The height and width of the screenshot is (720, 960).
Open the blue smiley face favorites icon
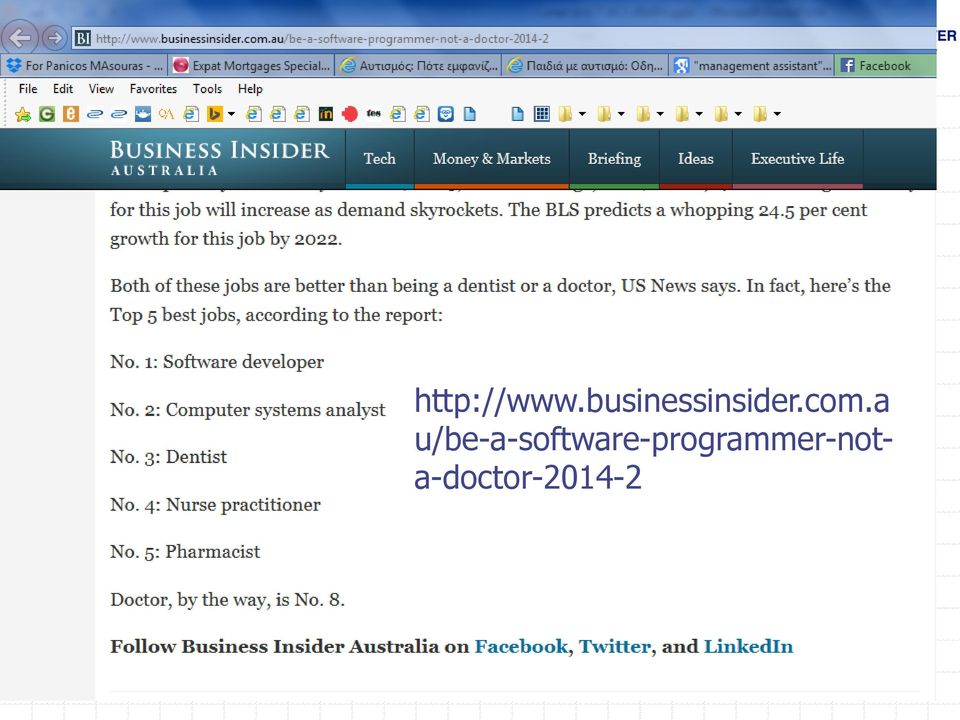tap(446, 114)
